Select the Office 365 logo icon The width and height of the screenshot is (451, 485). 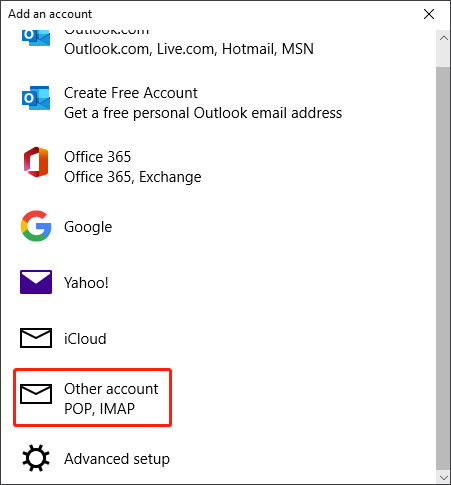[x=36, y=162]
